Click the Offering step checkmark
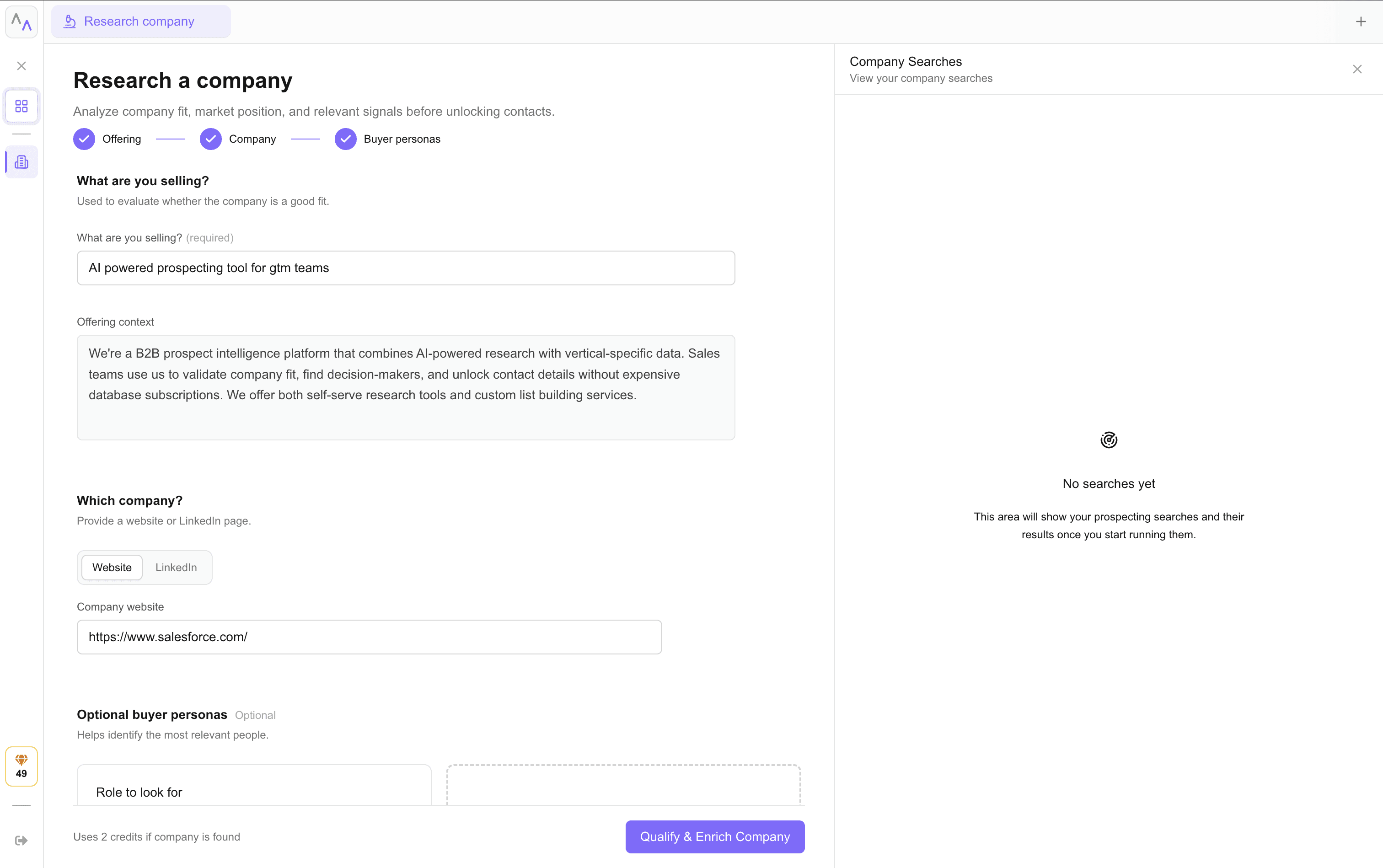 (84, 139)
